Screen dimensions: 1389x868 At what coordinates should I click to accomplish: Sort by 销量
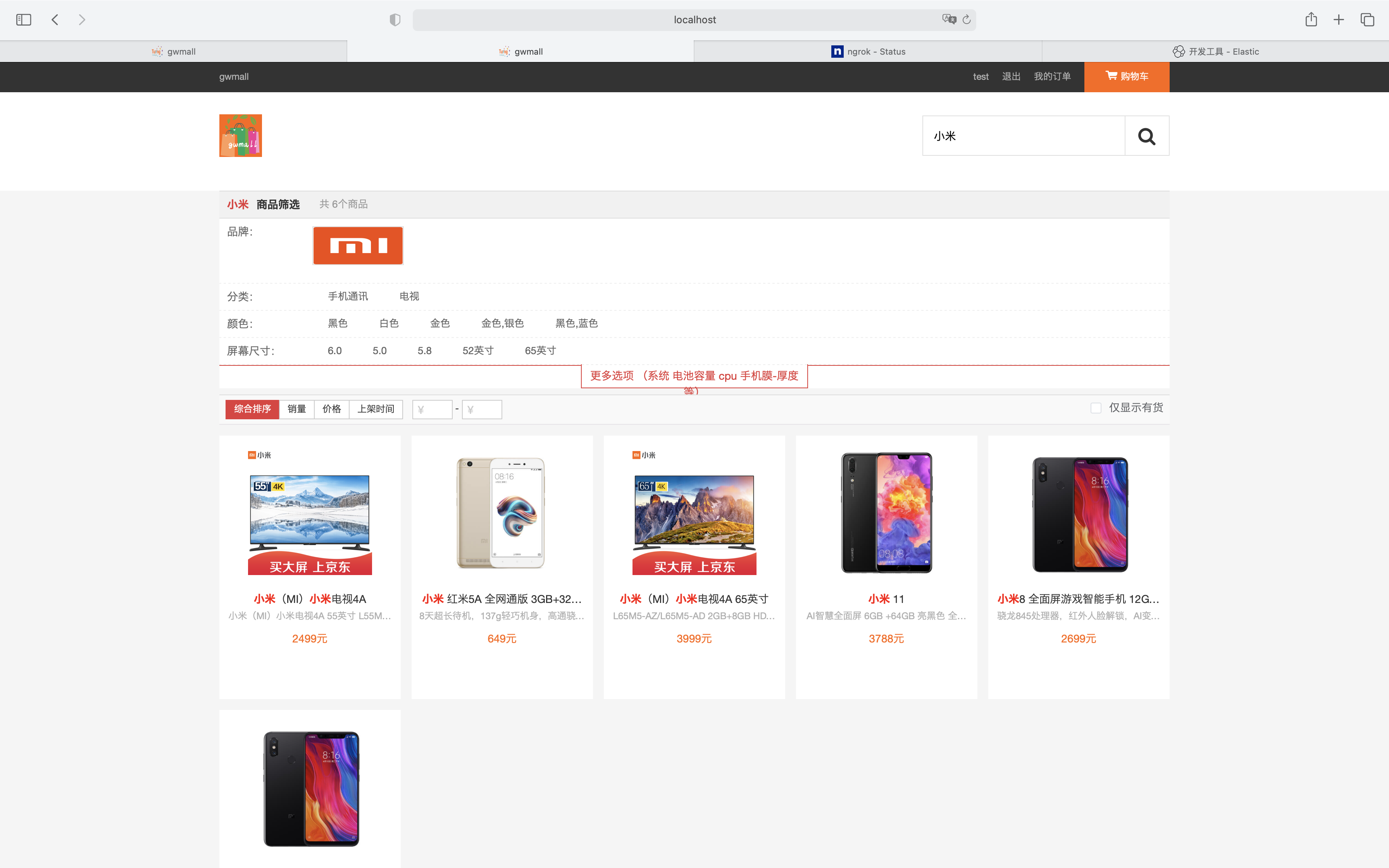click(x=297, y=409)
